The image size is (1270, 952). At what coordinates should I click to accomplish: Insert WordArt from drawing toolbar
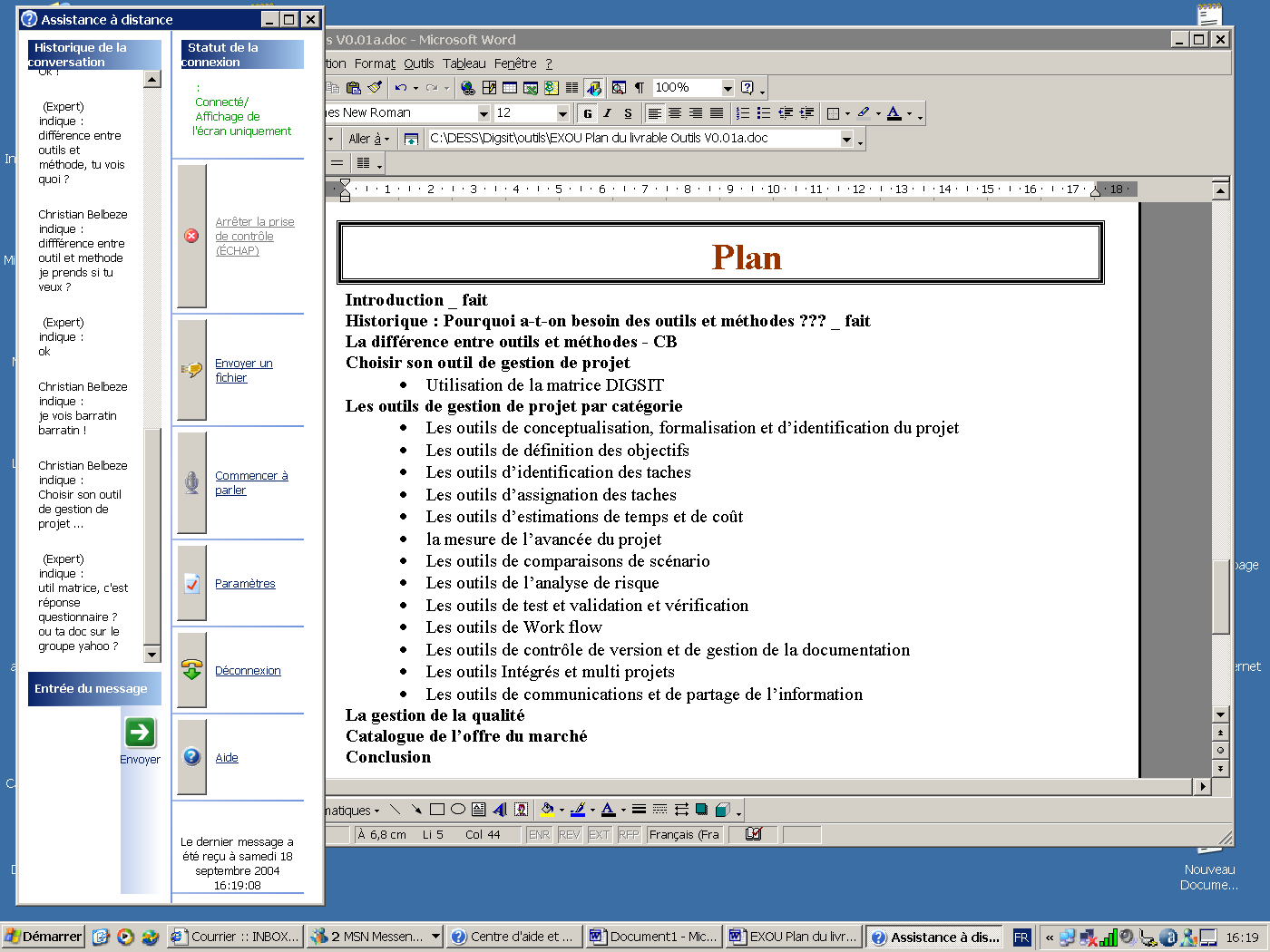pos(499,810)
